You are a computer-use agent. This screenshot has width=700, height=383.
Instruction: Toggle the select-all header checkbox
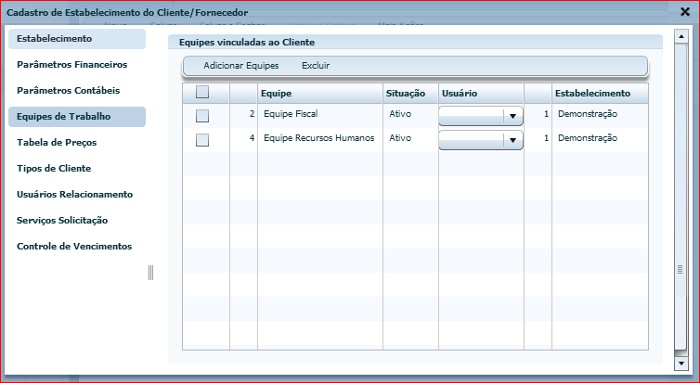click(202, 92)
